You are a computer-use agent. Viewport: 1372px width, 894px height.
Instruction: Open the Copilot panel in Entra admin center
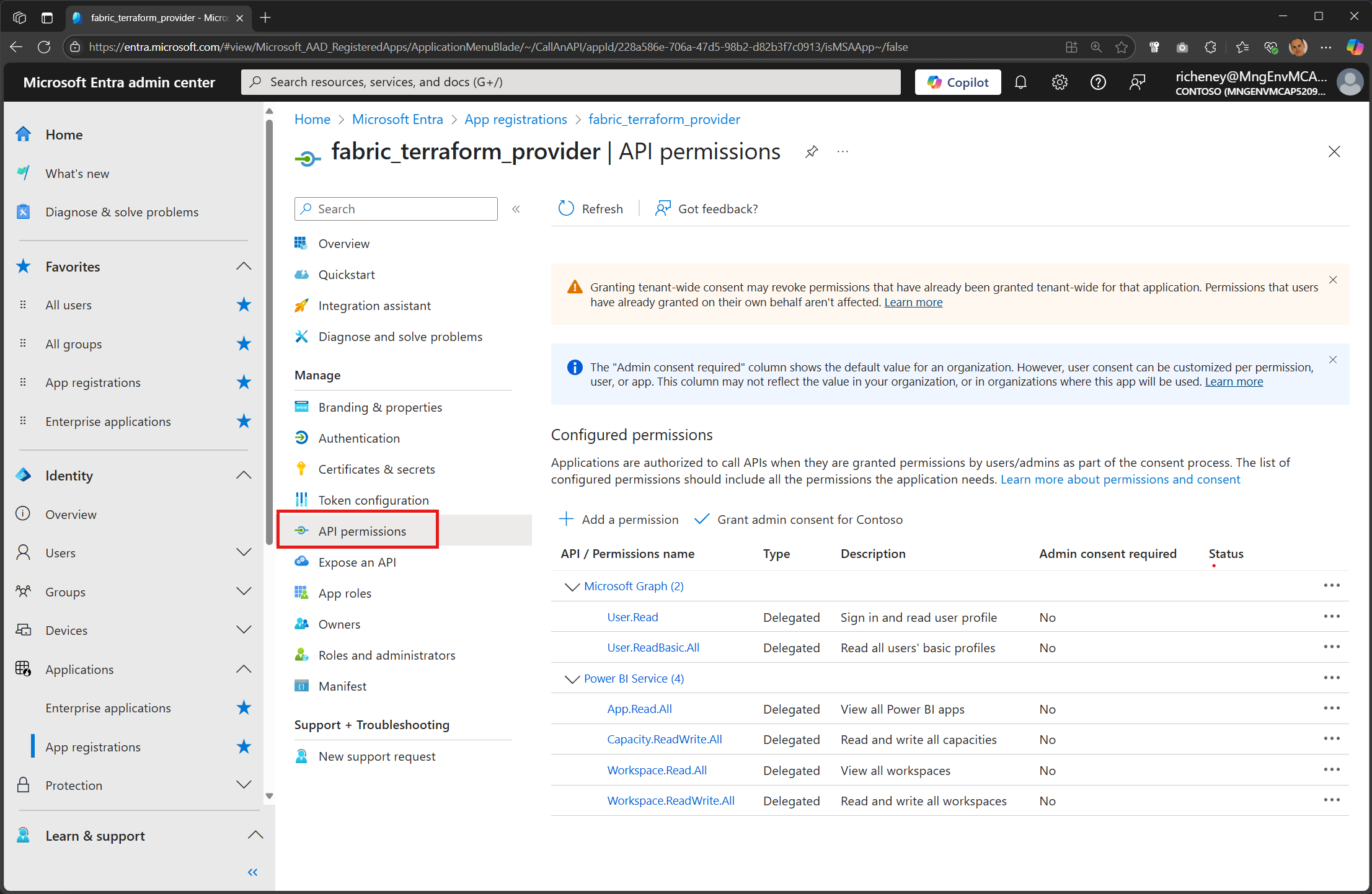pos(957,82)
